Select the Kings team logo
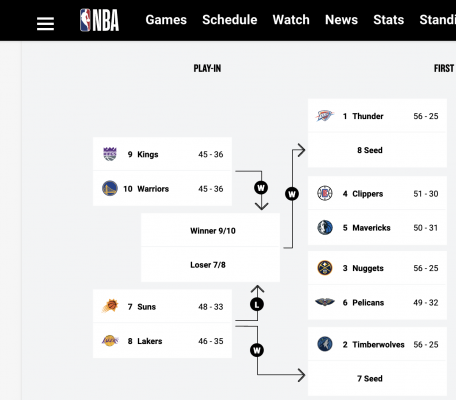 click(110, 154)
